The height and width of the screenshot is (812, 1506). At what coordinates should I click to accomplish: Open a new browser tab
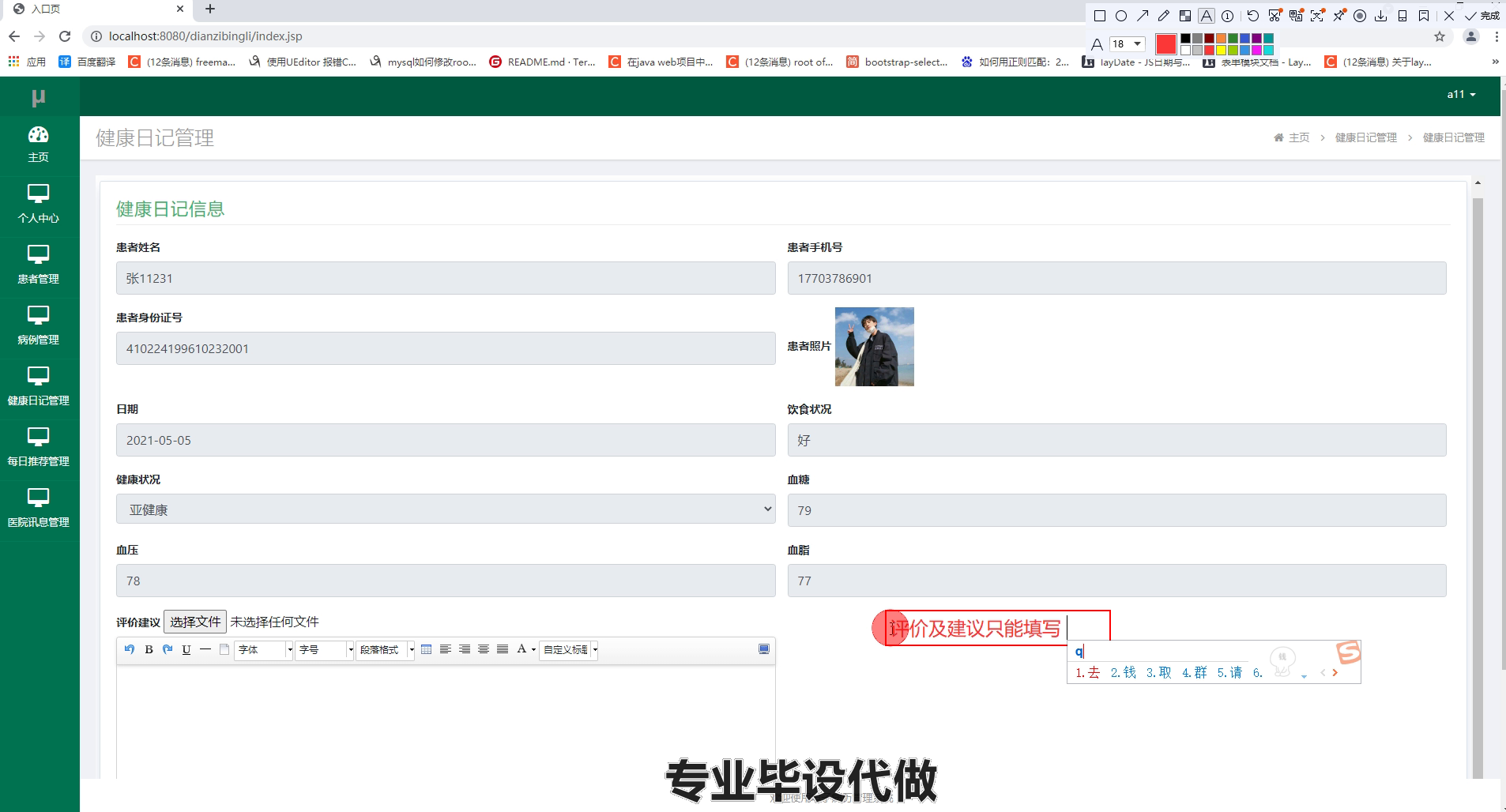pos(209,9)
